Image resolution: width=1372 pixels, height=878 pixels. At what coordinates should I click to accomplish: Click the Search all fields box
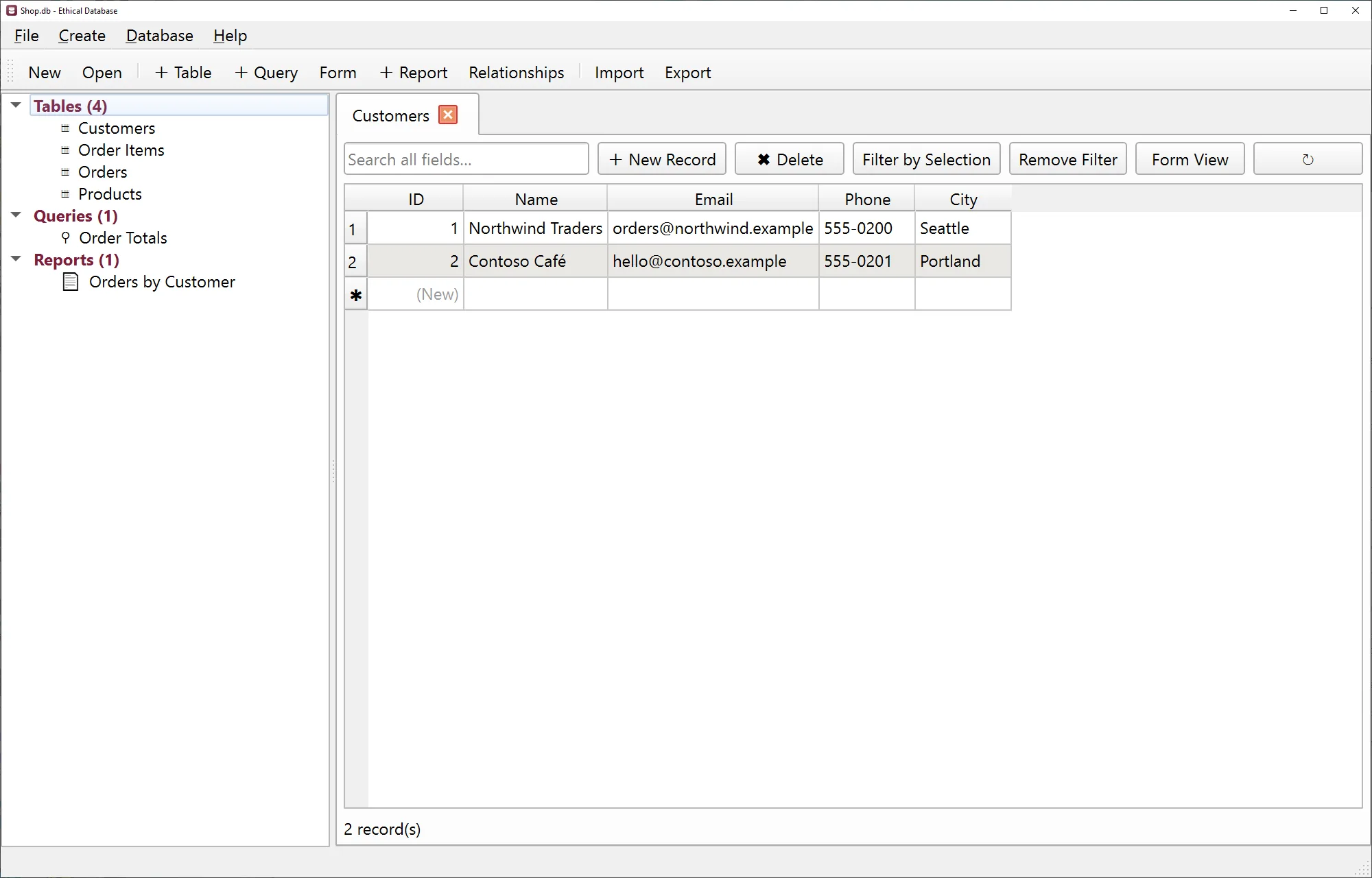(466, 159)
